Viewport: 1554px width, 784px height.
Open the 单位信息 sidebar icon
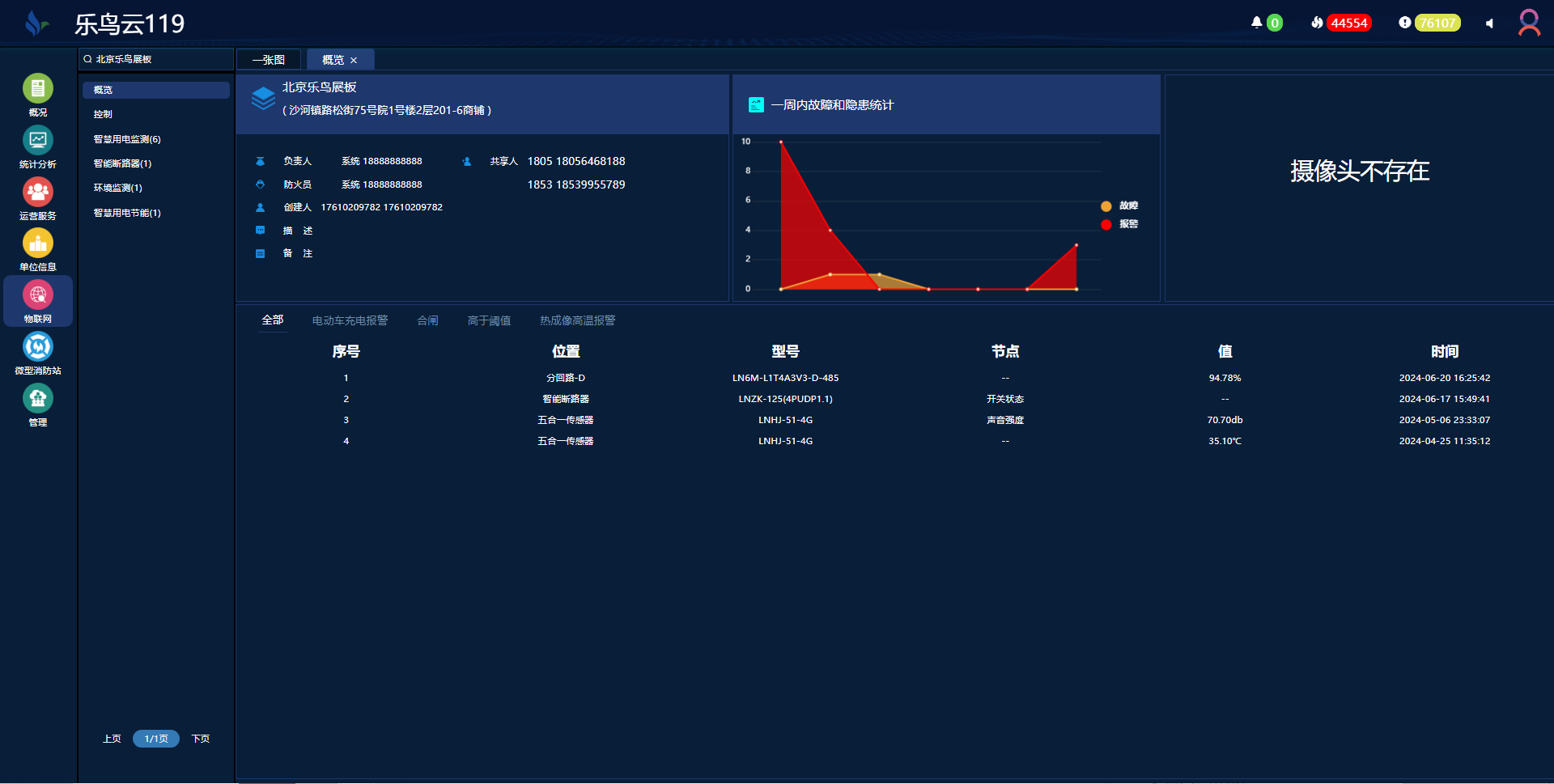(37, 244)
